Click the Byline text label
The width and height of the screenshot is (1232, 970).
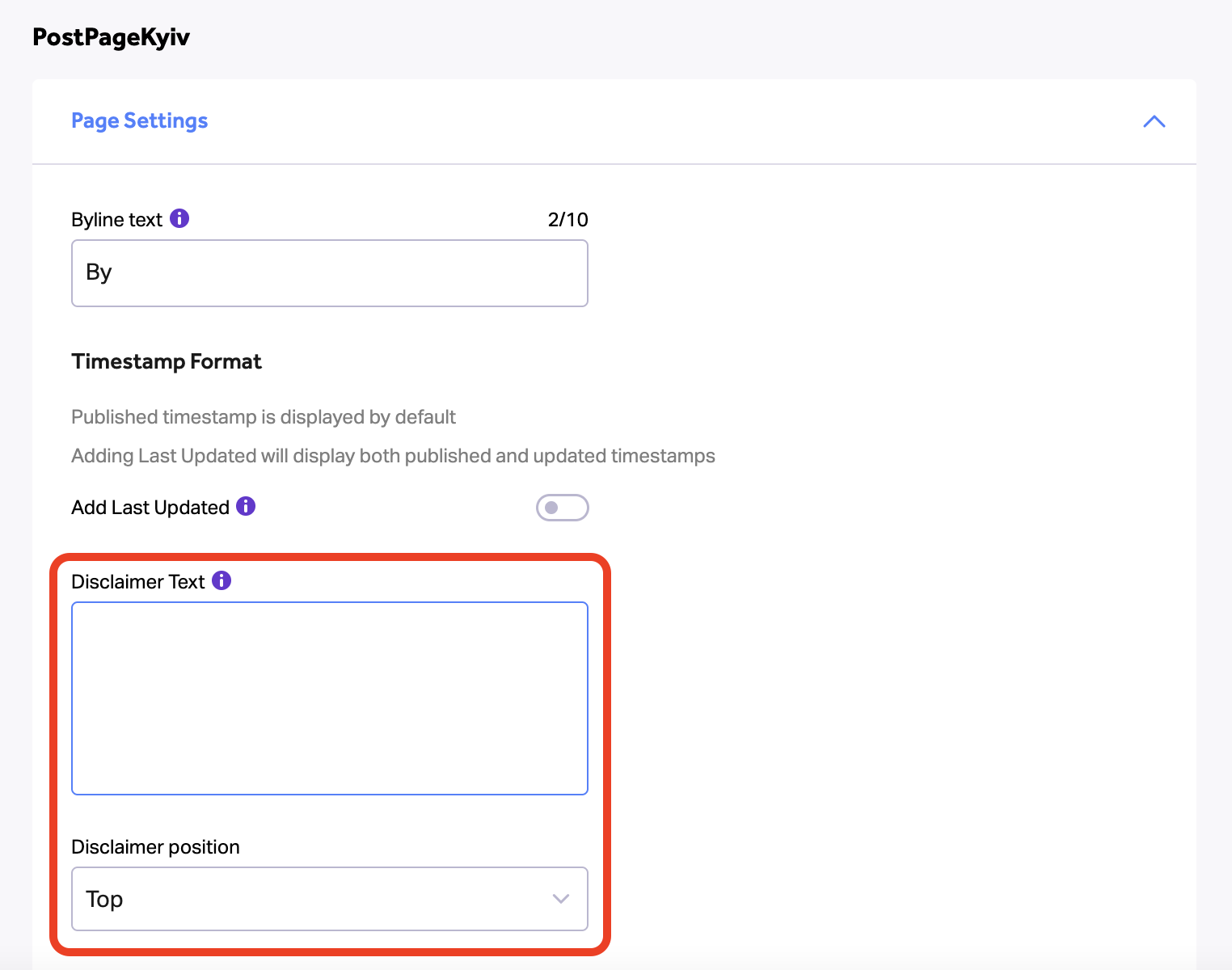(117, 220)
